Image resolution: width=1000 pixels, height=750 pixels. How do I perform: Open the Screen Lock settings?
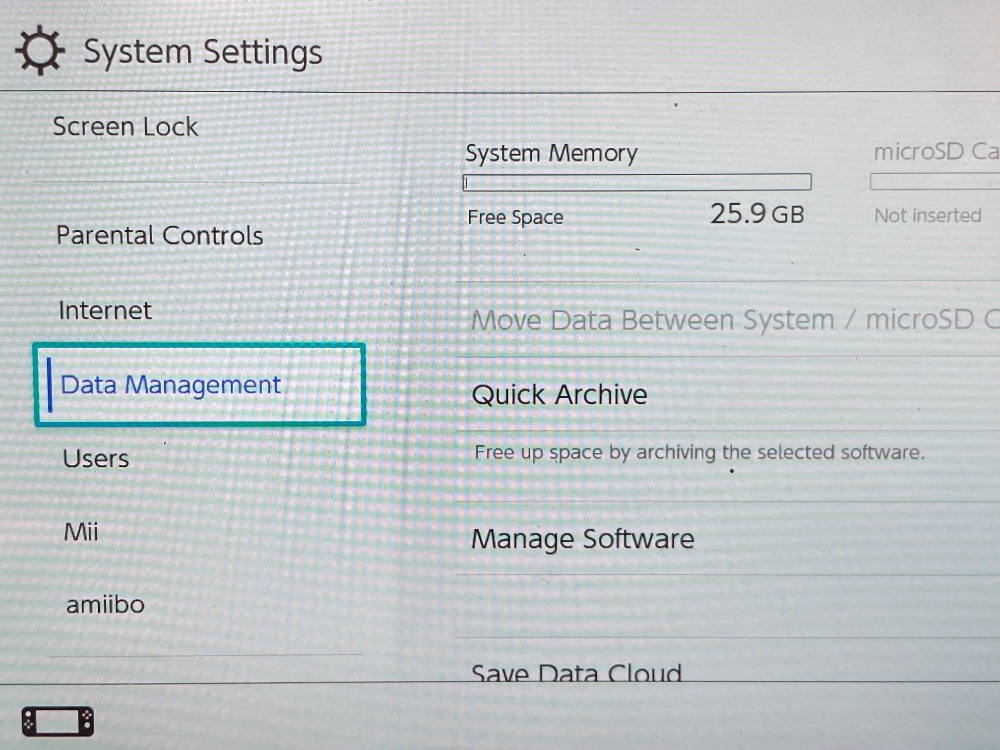click(126, 127)
